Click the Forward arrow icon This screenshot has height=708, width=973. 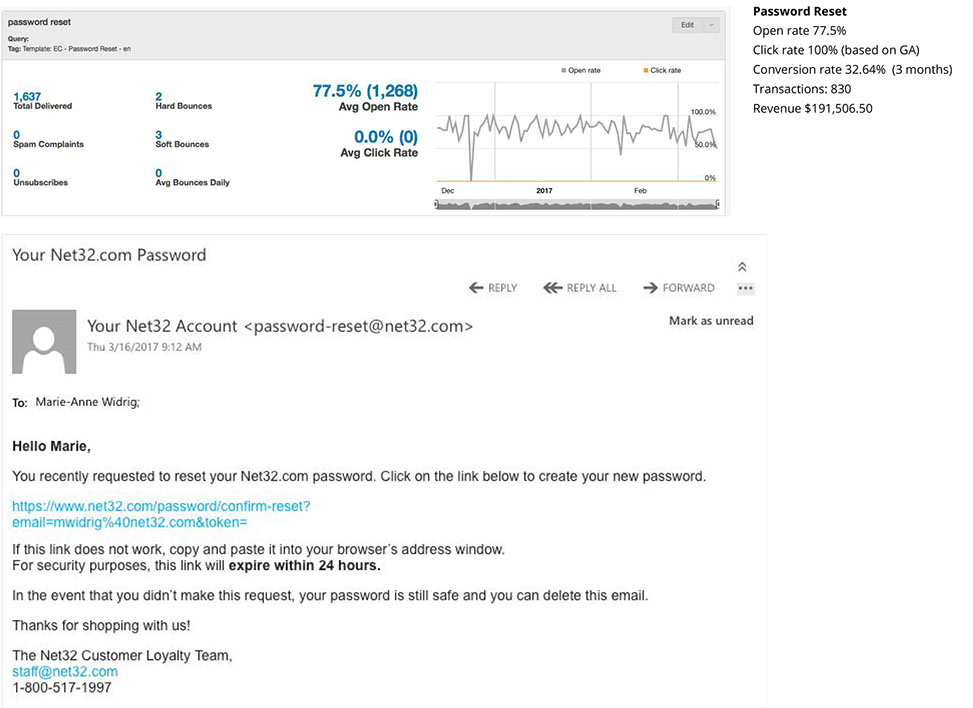pyautogui.click(x=650, y=288)
